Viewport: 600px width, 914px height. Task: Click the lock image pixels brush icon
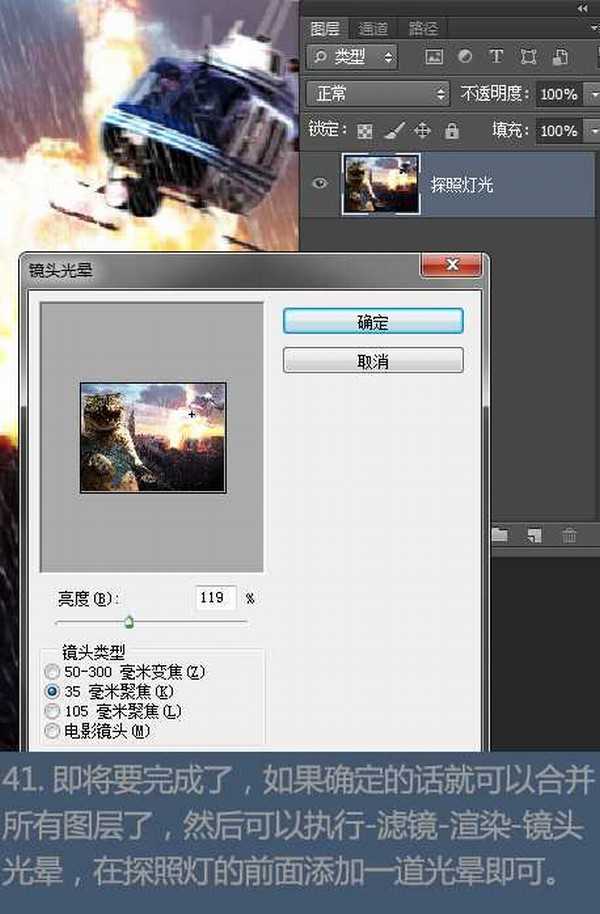click(x=393, y=131)
